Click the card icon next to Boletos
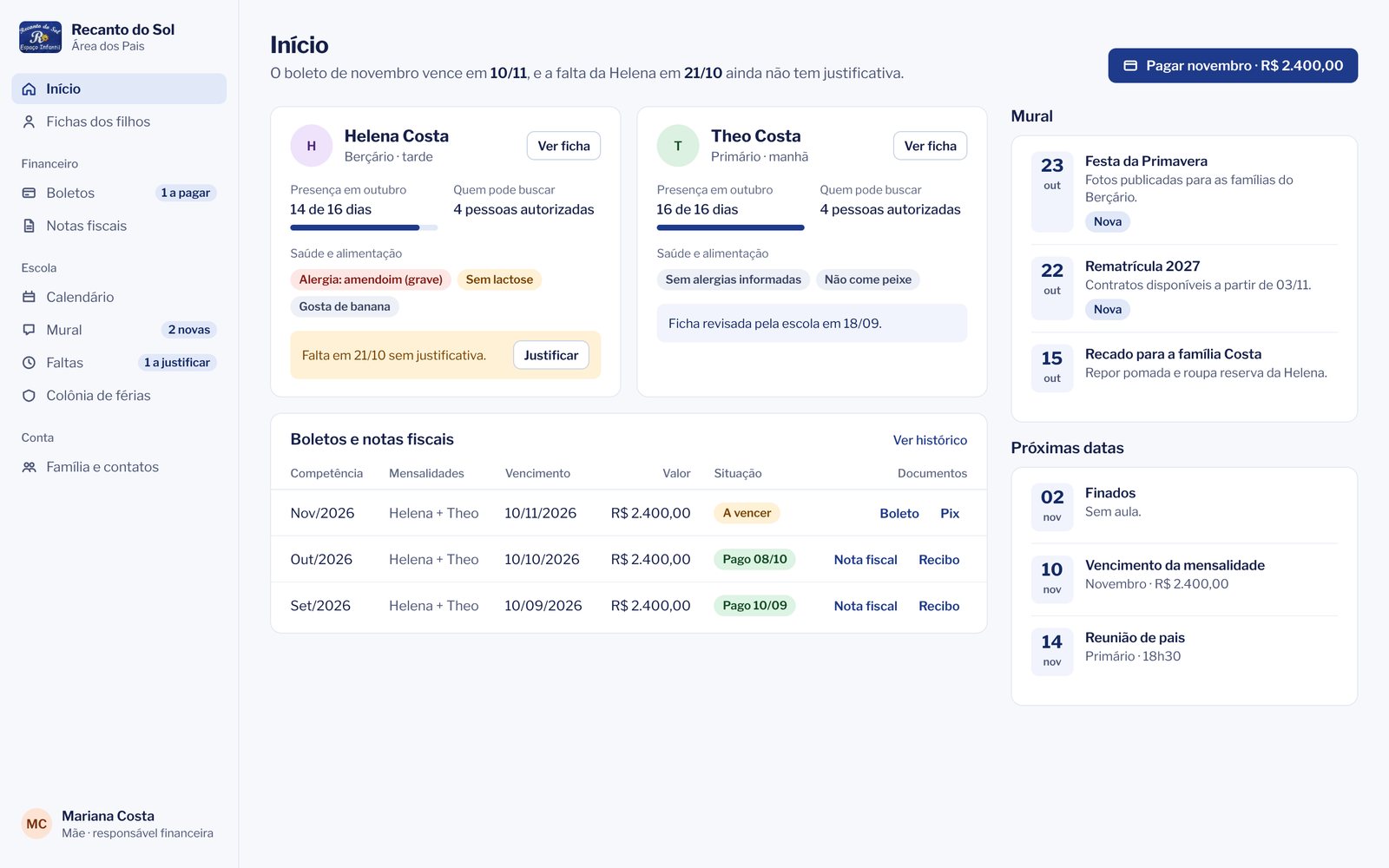 coord(29,193)
